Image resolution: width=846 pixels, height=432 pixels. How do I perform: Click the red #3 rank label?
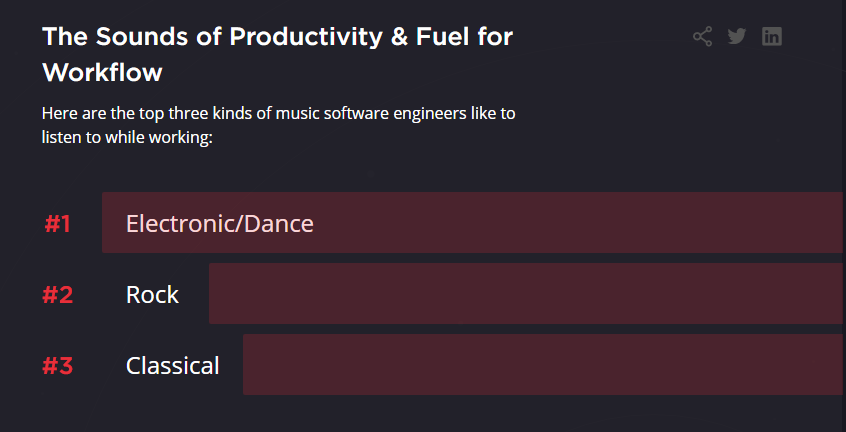click(58, 366)
